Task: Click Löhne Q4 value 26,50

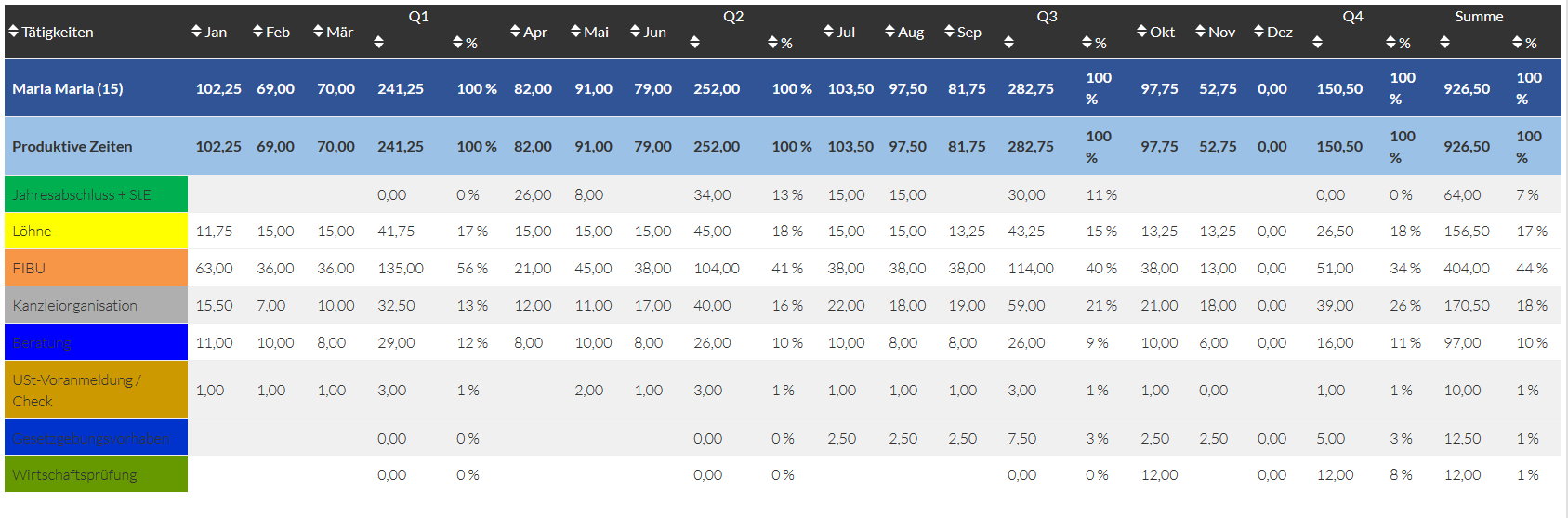Action: (1335, 231)
